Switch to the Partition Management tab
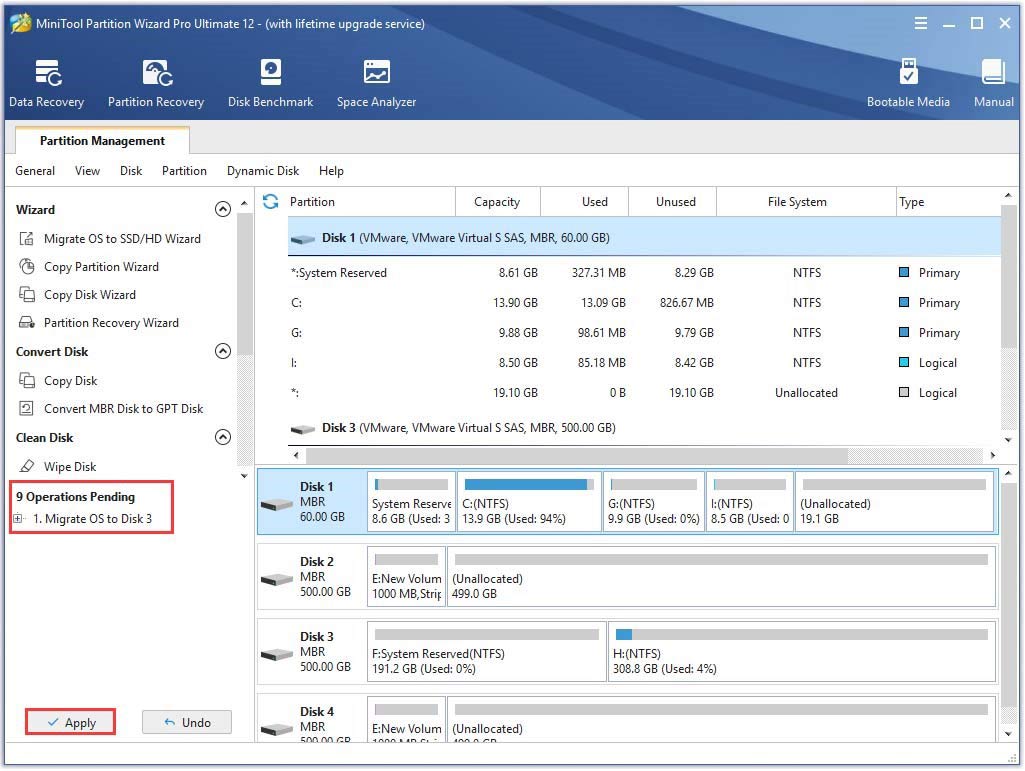Screen dimensions: 1025x771 [102, 140]
